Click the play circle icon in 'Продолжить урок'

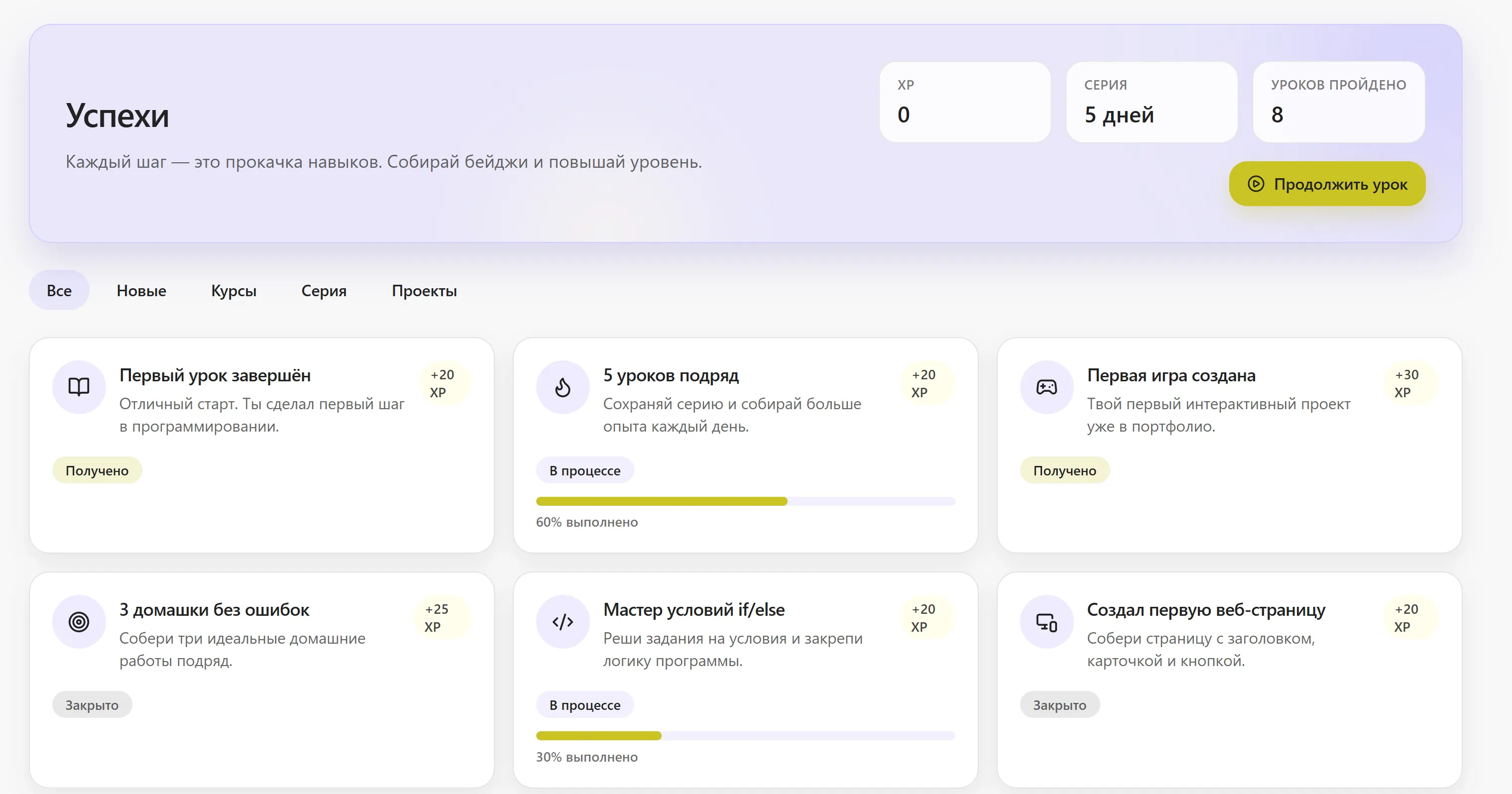(1256, 184)
